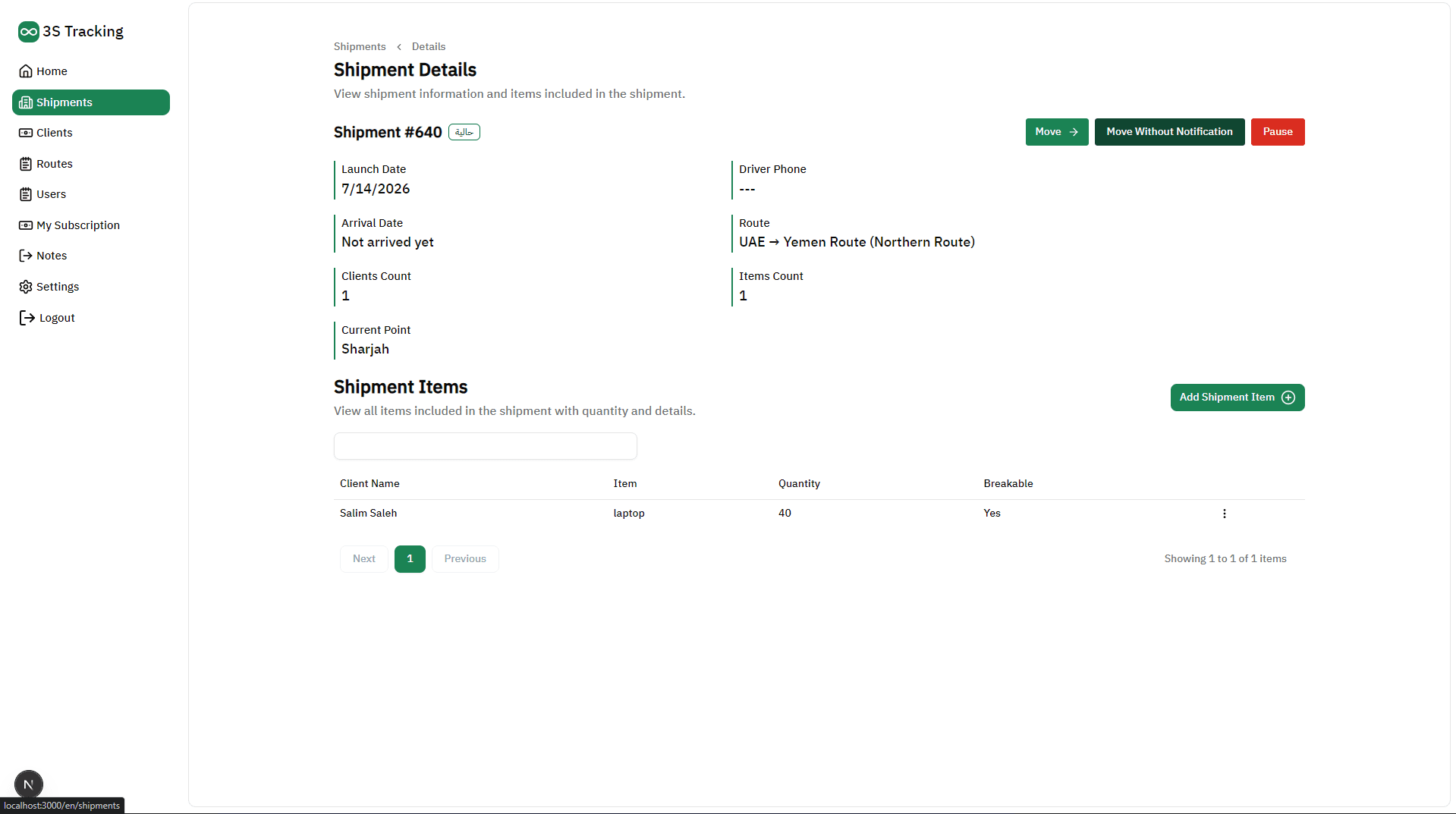The width and height of the screenshot is (1456, 814).
Task: Click the Breakable column header
Action: (1008, 484)
